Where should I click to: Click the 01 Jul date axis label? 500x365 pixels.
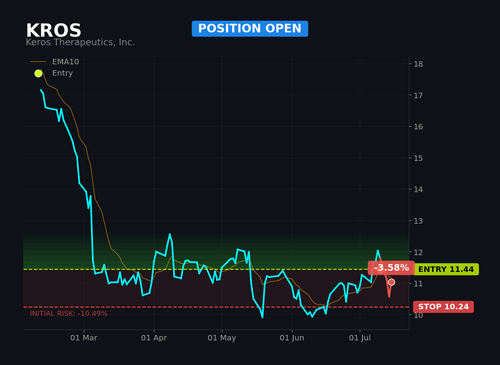click(360, 338)
